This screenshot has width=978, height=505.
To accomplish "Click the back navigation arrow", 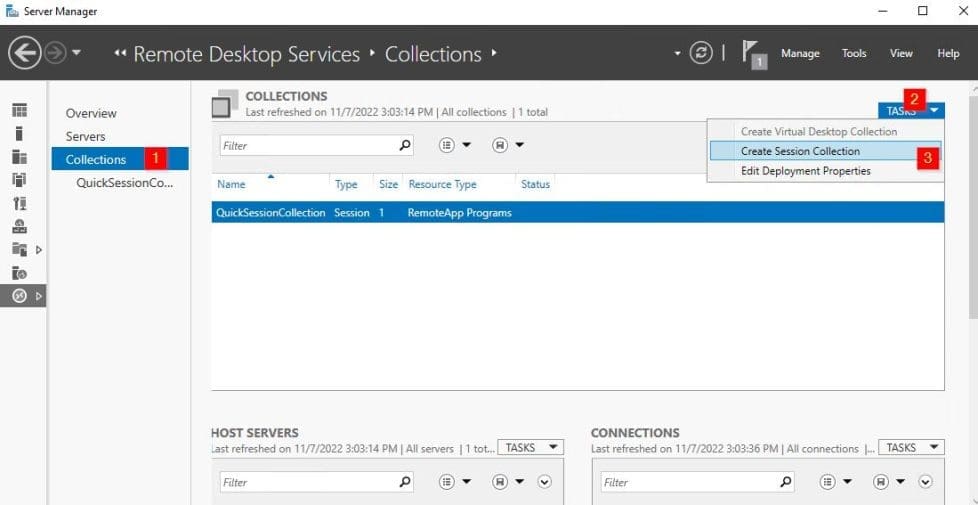I will tap(25, 53).
